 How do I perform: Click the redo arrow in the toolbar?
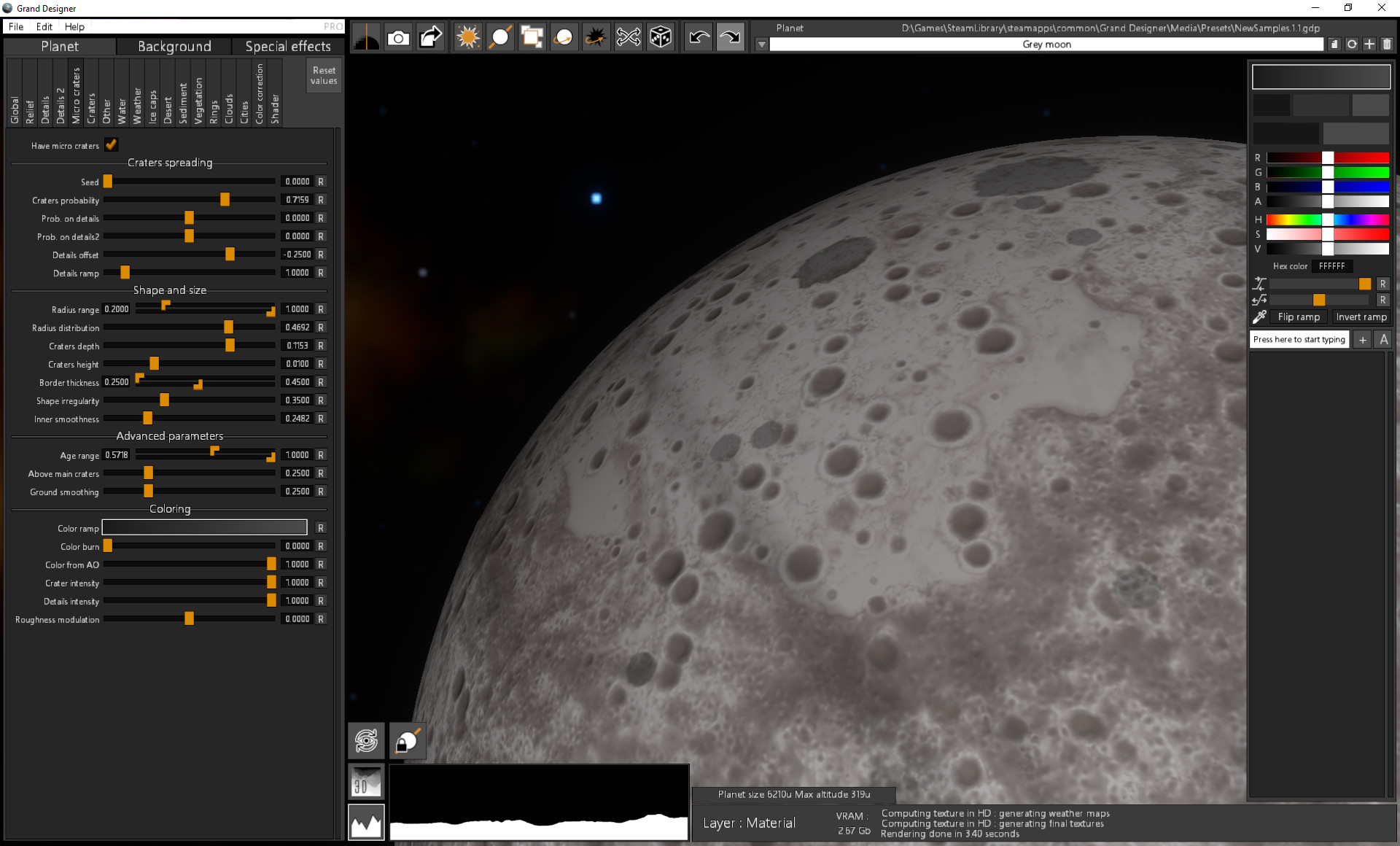pyautogui.click(x=730, y=36)
